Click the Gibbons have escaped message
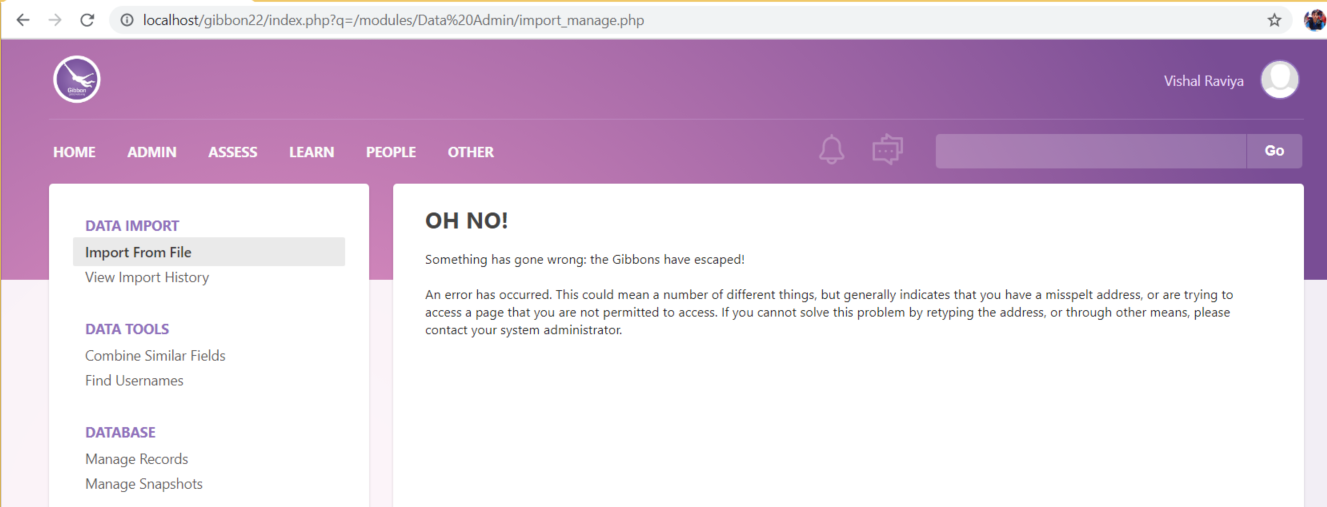This screenshot has width=1327, height=507. pos(585,259)
